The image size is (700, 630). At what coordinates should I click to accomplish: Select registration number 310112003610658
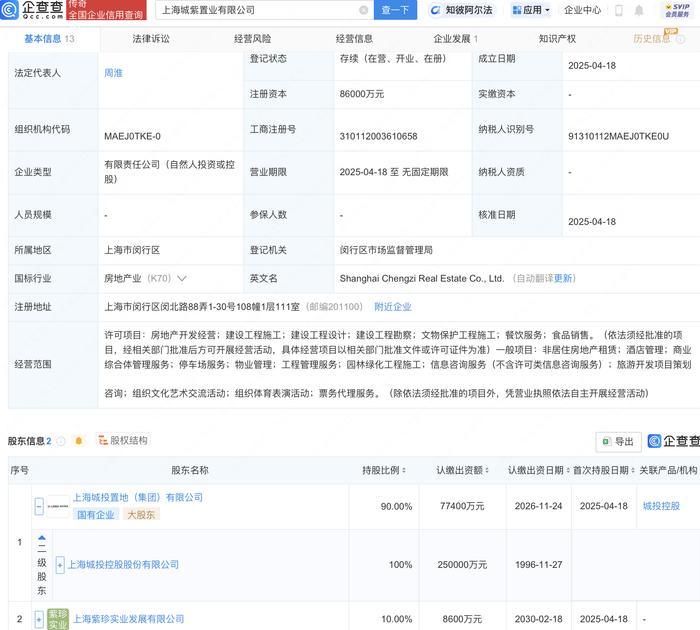[379, 136]
